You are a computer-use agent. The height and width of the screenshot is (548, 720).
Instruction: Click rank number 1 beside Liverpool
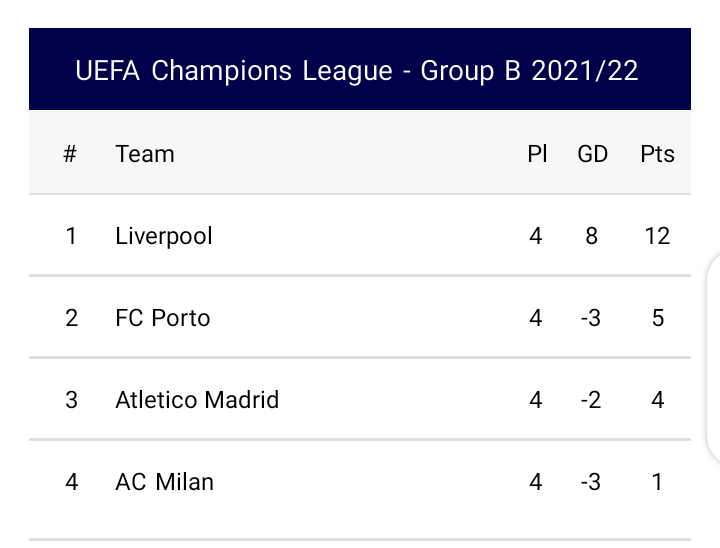coord(71,236)
